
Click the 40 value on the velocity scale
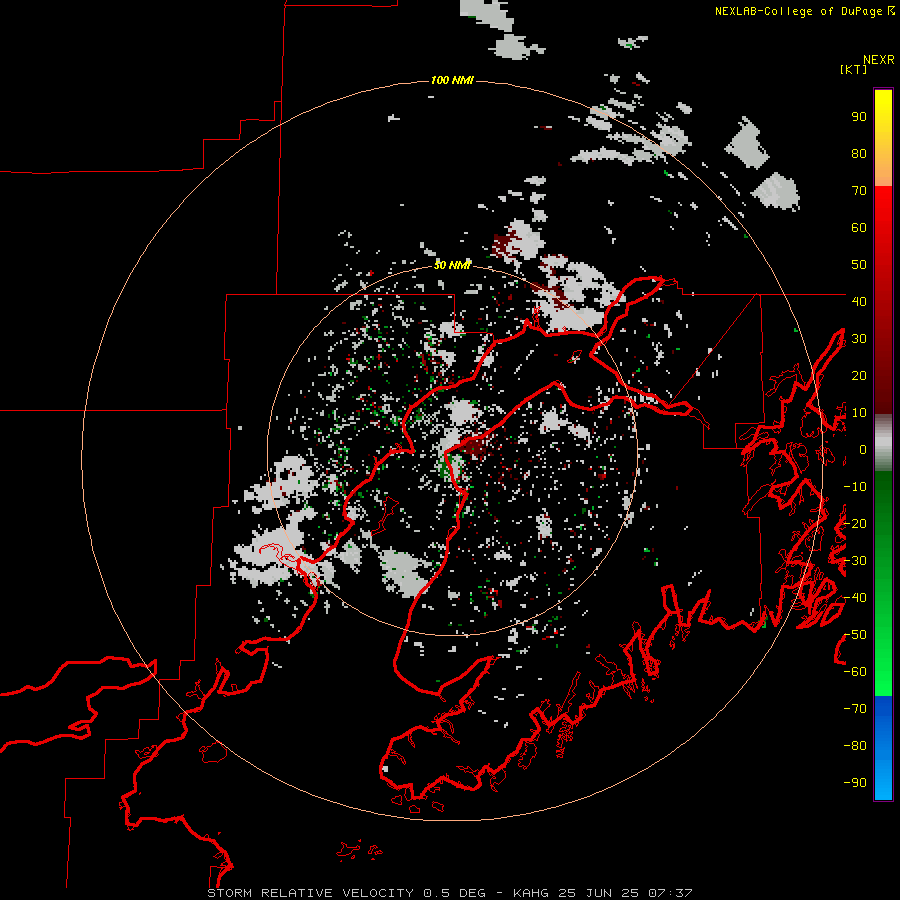click(859, 301)
